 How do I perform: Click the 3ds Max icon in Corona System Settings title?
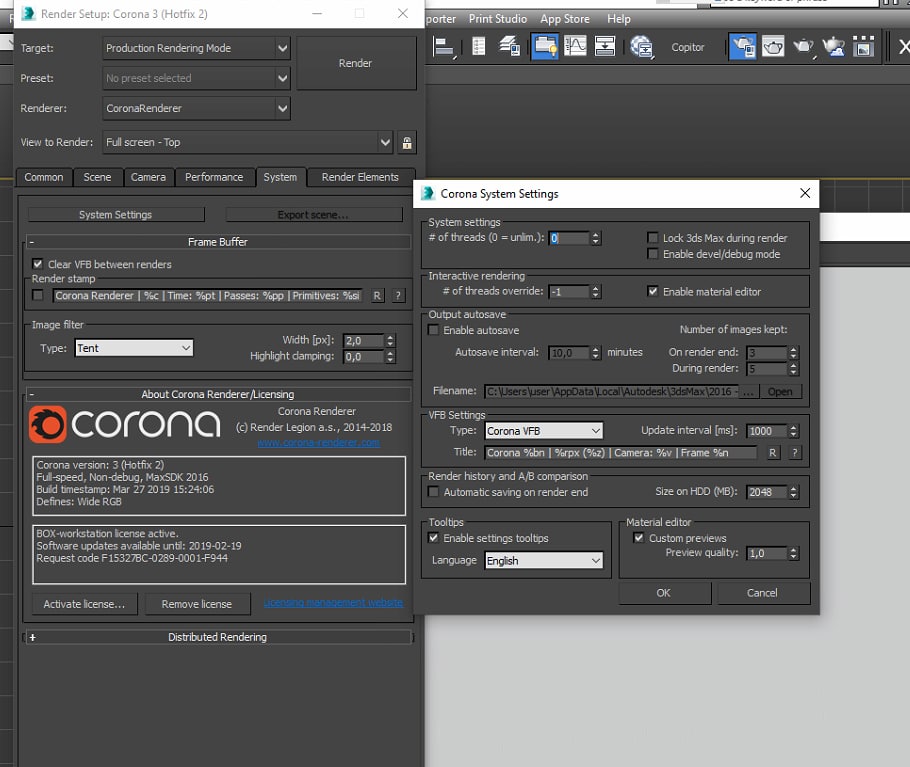coord(428,193)
